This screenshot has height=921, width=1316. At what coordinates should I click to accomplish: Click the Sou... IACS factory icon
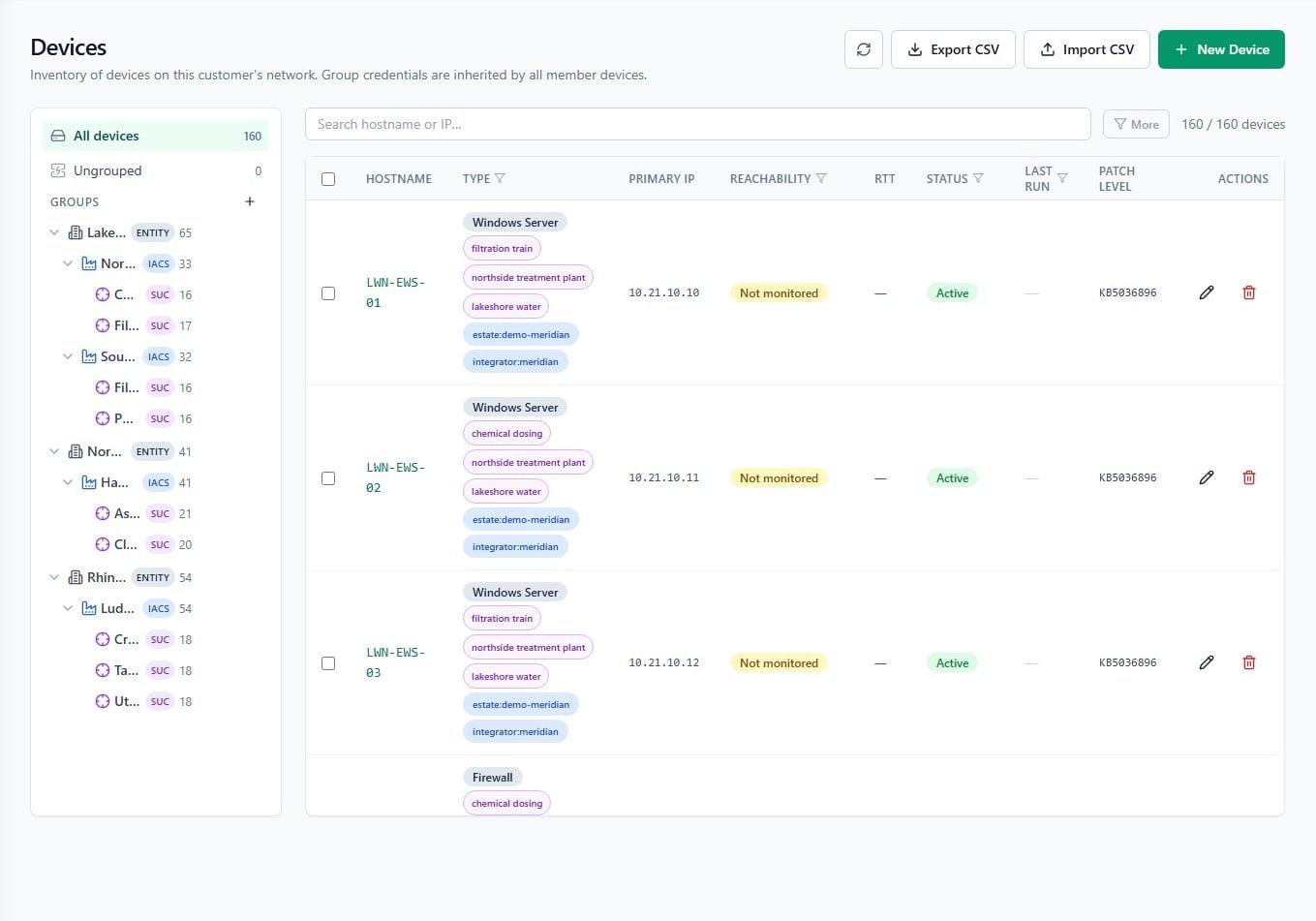coord(89,356)
